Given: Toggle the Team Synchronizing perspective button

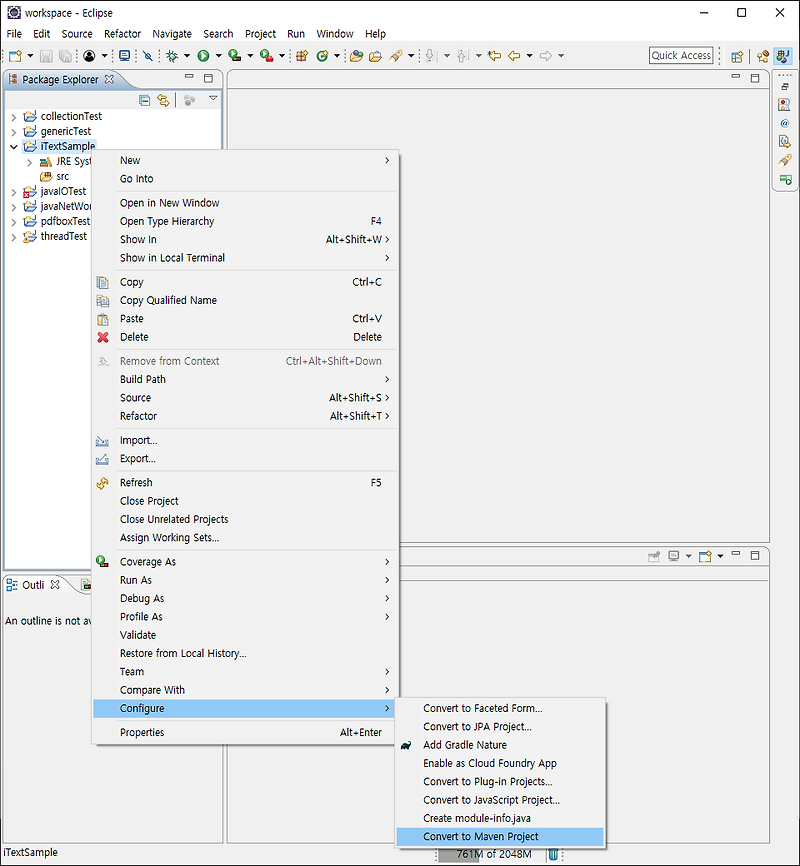Looking at the screenshot, I should (764, 55).
